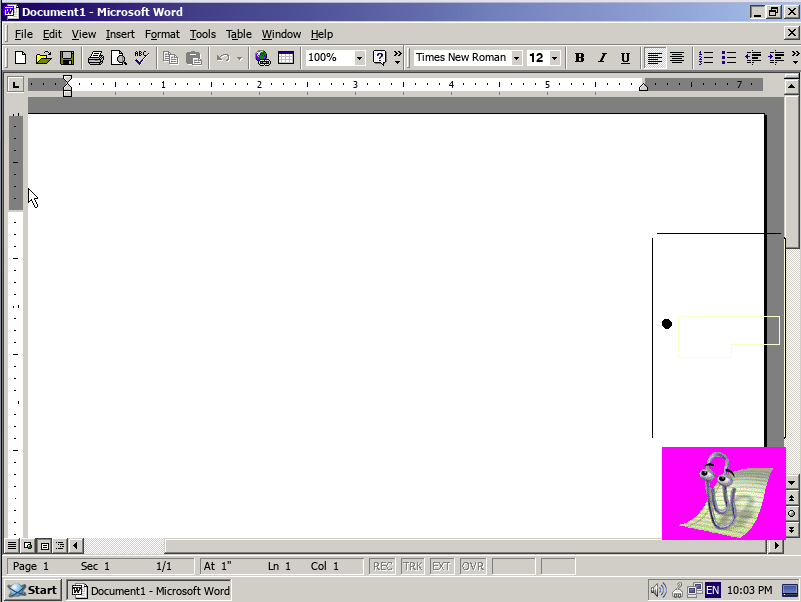The image size is (801, 602).
Task: Open Print Preview from the toolbar
Action: (119, 58)
